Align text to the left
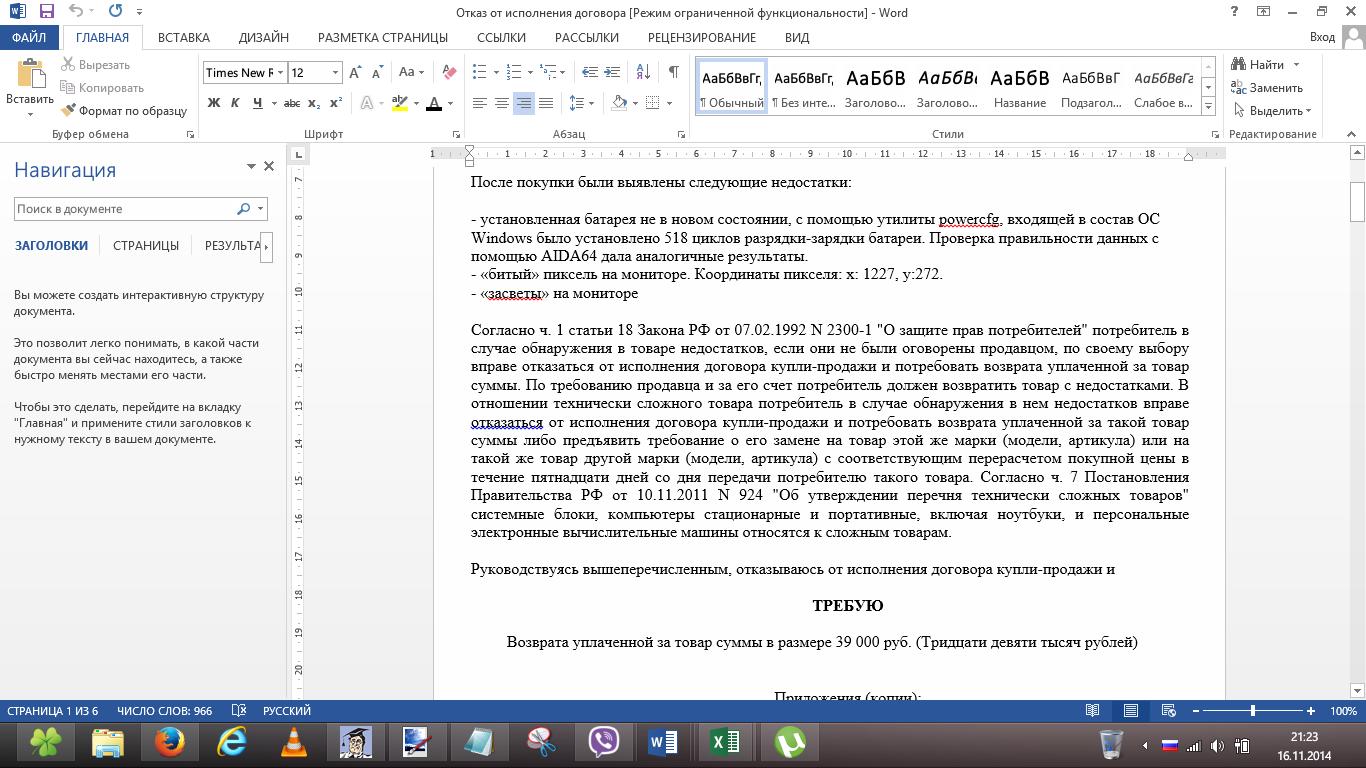 pyautogui.click(x=480, y=103)
